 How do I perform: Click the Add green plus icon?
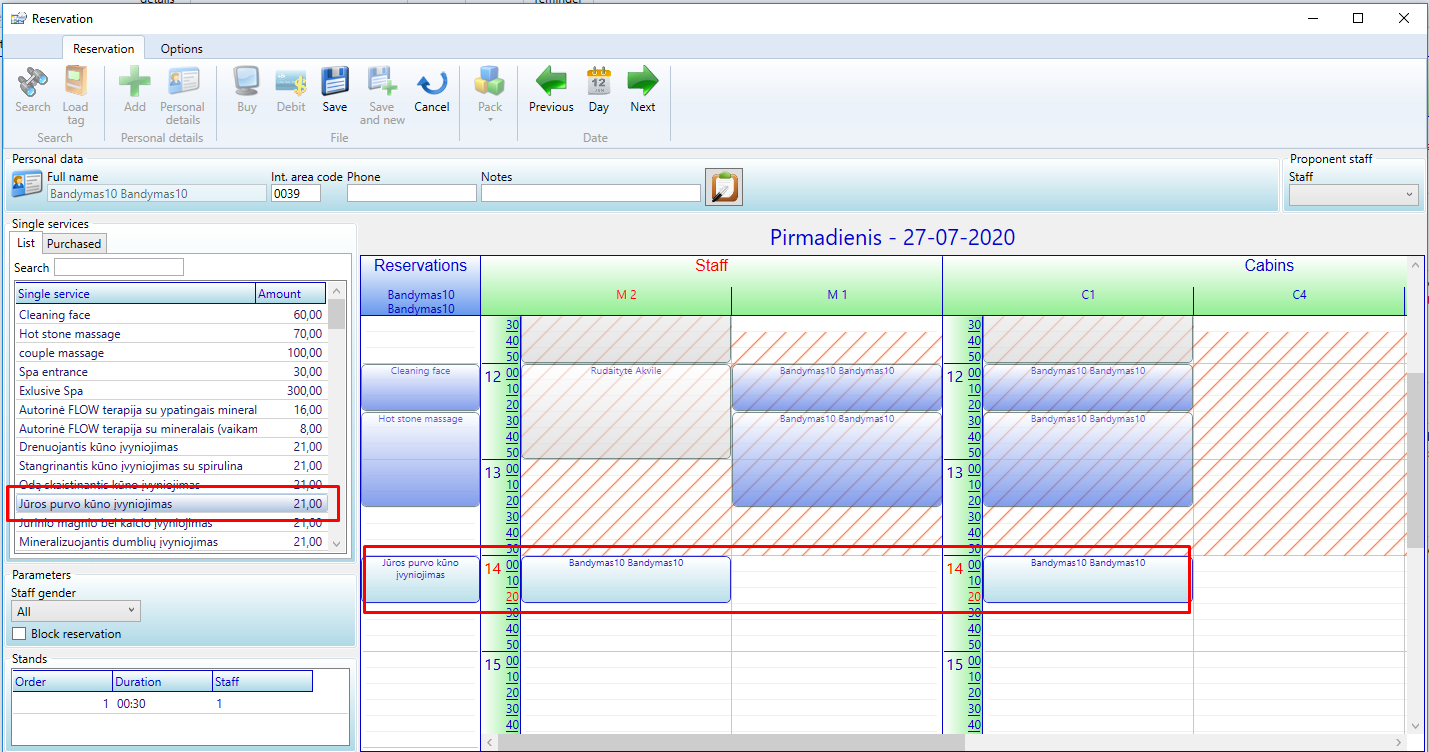(135, 82)
